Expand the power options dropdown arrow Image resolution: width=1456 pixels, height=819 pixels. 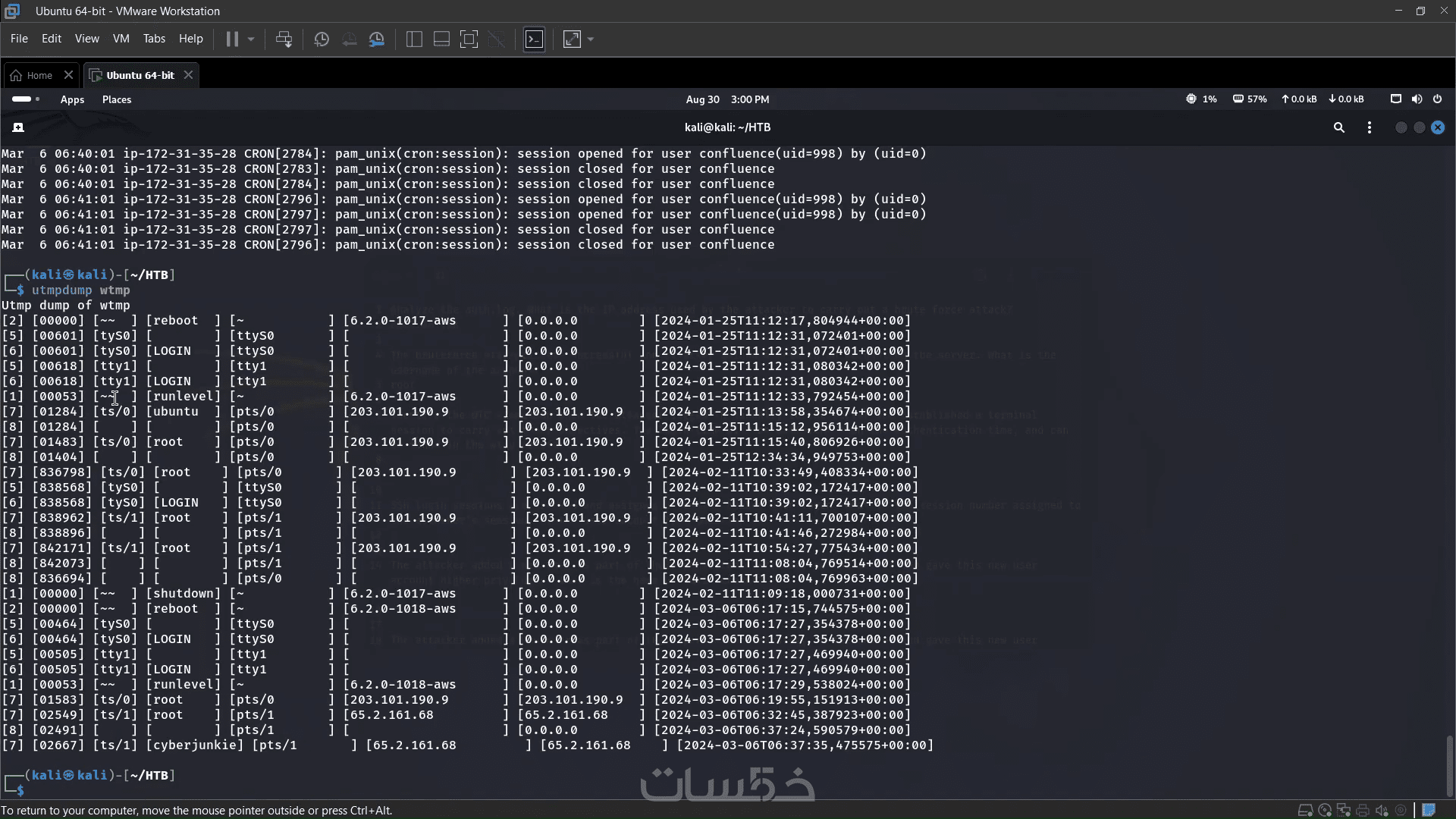(251, 39)
